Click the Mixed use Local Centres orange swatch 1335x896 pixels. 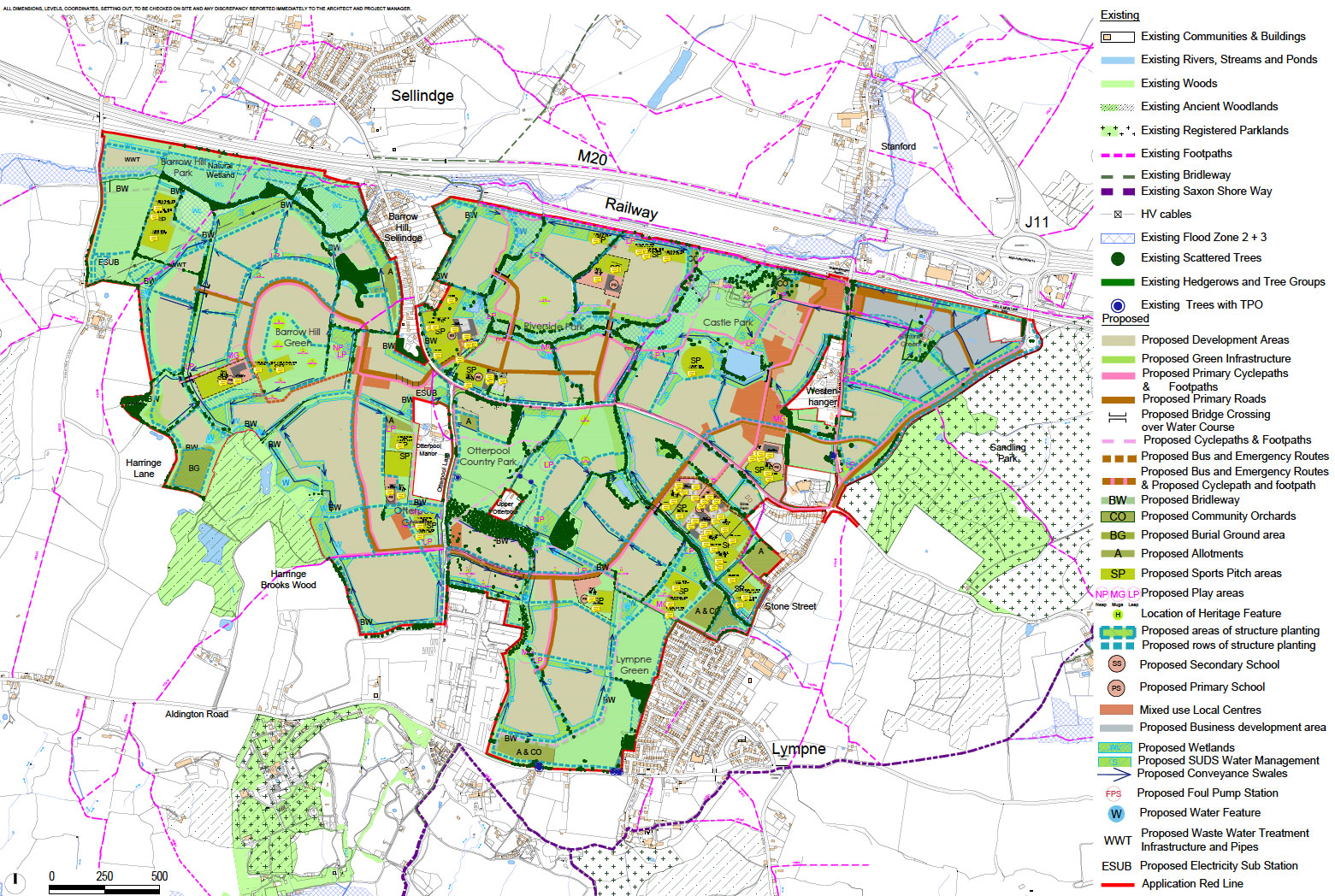pos(1116,710)
